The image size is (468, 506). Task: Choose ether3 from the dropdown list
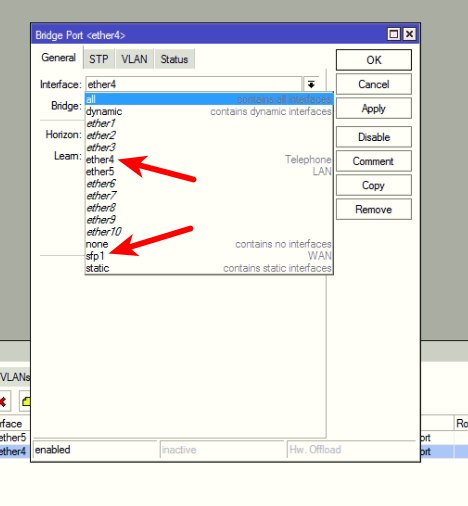(209, 147)
